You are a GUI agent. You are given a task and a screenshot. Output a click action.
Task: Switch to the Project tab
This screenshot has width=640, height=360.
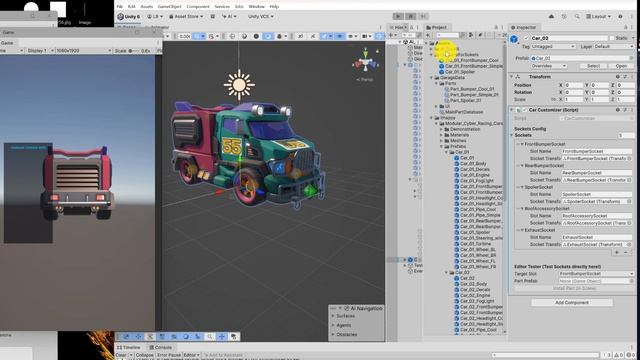pos(436,27)
